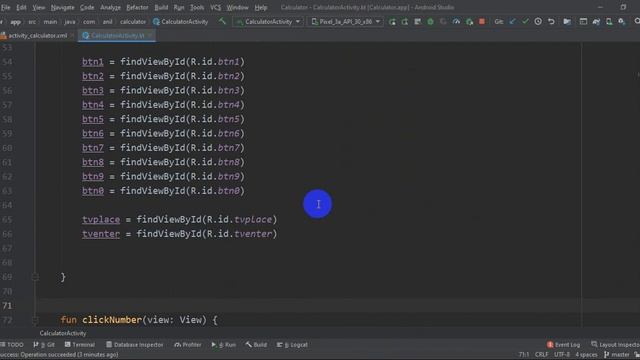640x360 pixels.
Task: Open the File menu
Action: click(x=6, y=7)
